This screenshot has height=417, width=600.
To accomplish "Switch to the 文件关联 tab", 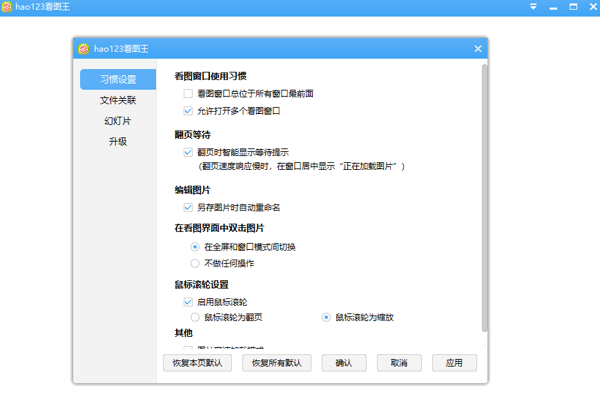I will click(117, 100).
